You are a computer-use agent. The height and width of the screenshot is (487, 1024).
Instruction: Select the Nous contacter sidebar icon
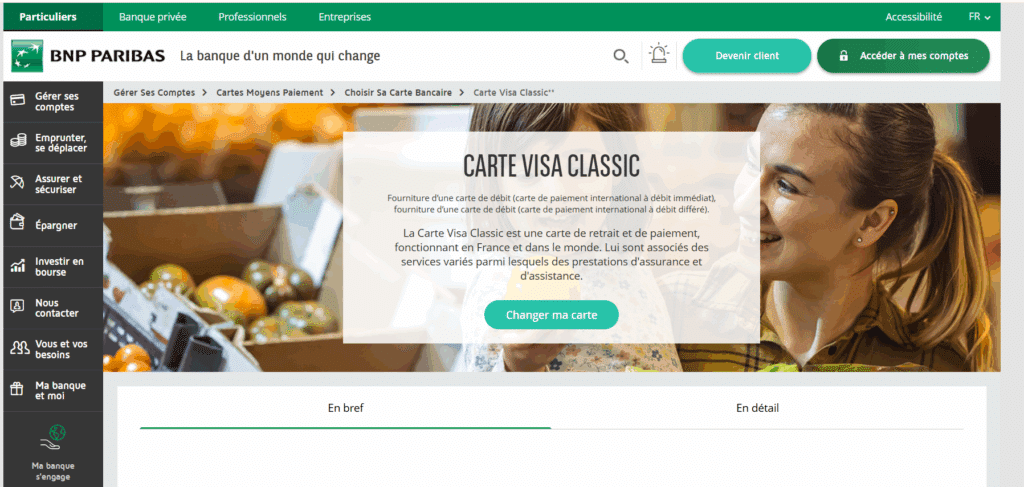point(18,307)
